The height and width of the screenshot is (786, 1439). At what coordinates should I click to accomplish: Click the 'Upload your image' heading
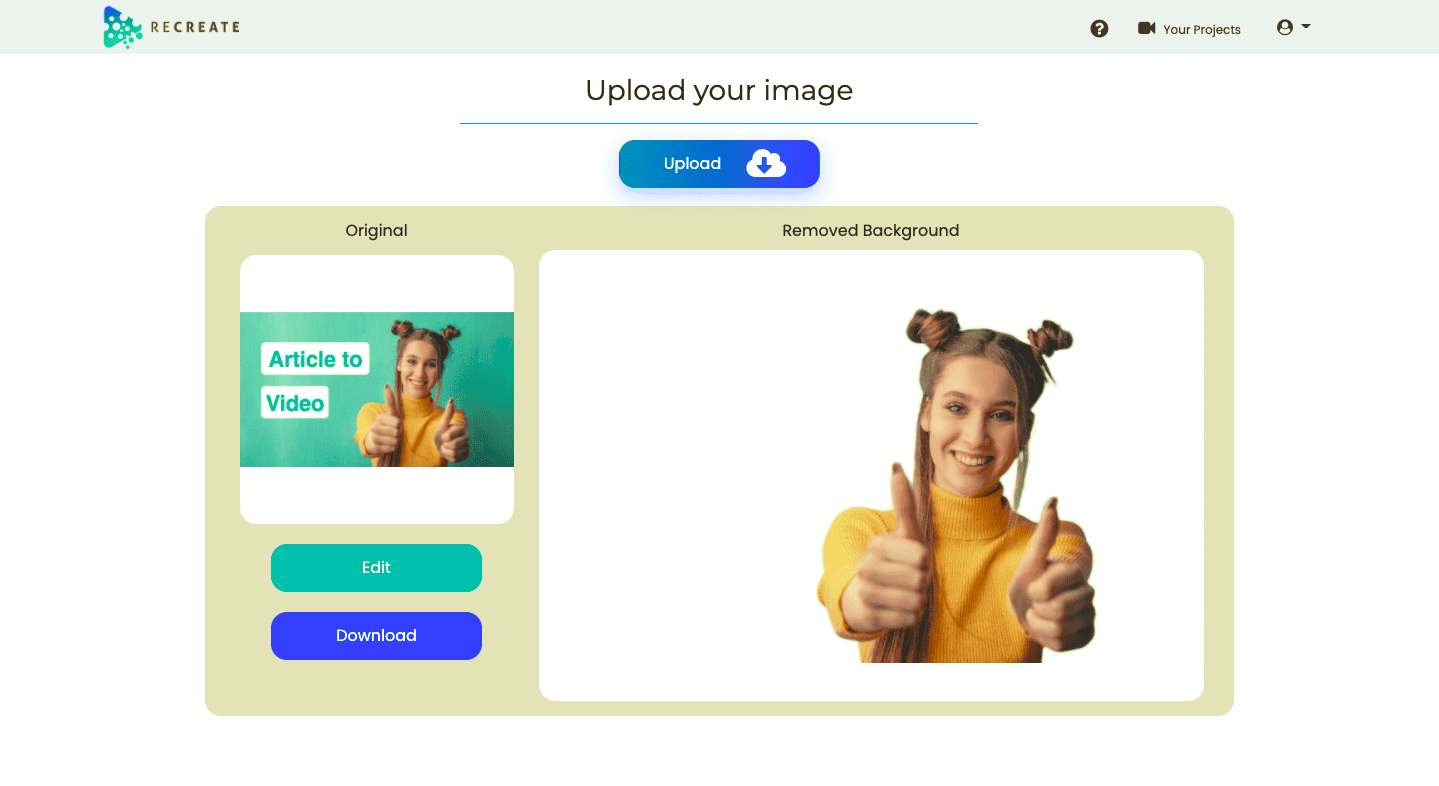click(718, 91)
